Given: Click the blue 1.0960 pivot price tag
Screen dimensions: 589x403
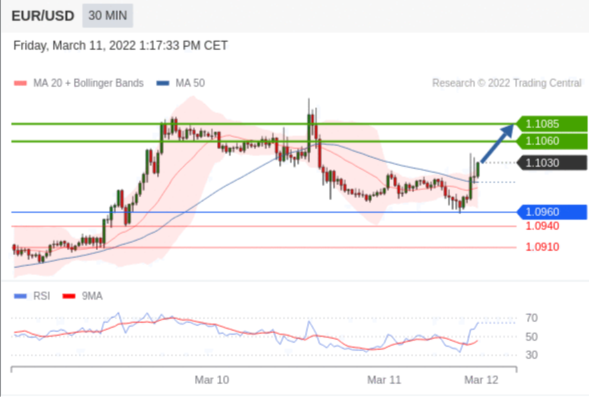Looking at the screenshot, I should pos(552,212).
